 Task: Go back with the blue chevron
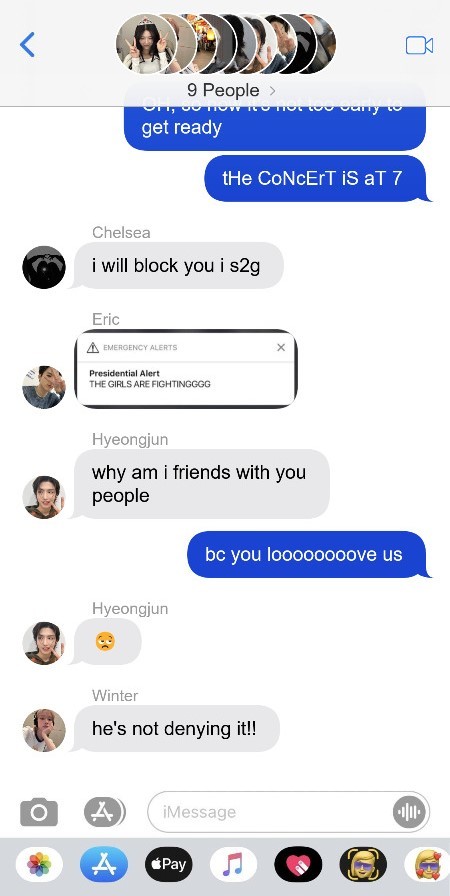[x=27, y=45]
